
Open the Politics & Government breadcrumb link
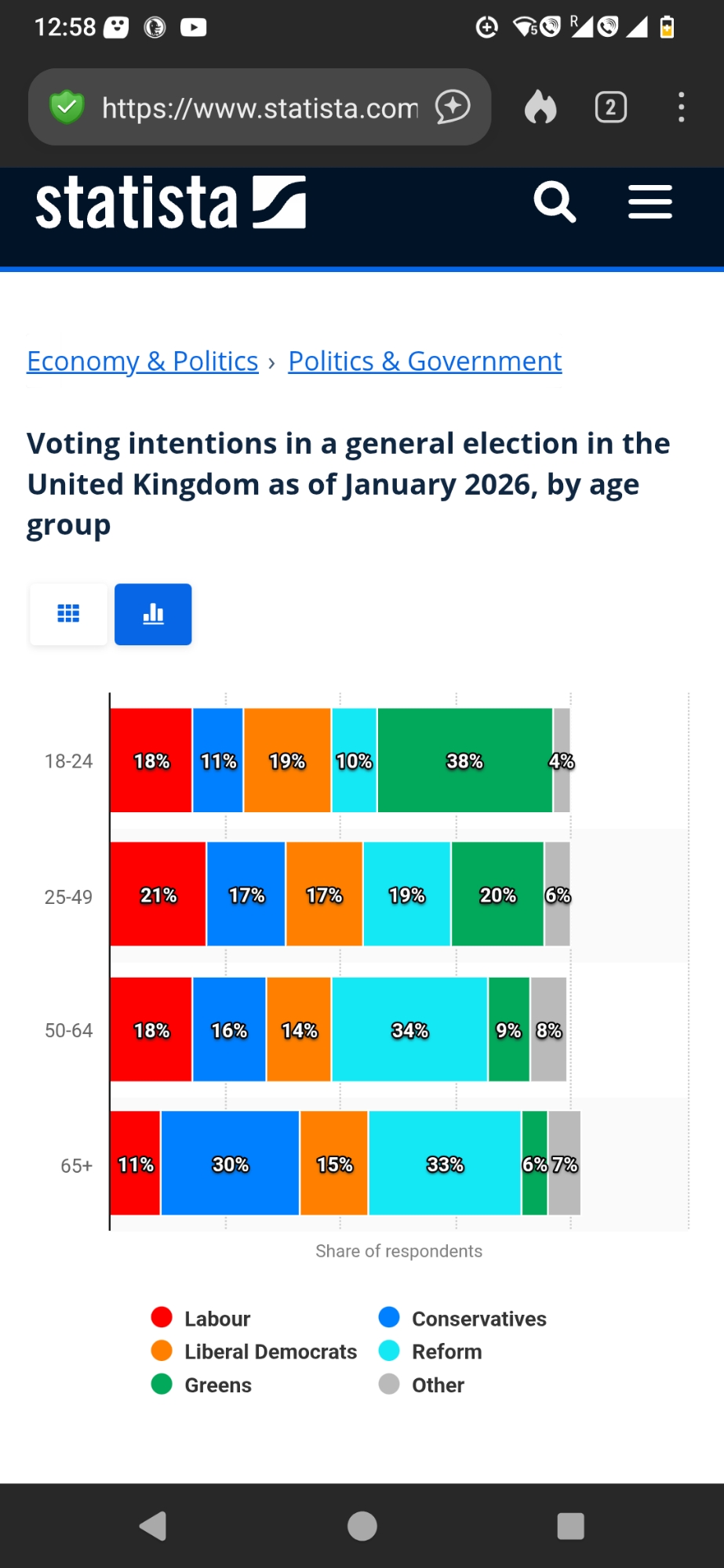(424, 361)
